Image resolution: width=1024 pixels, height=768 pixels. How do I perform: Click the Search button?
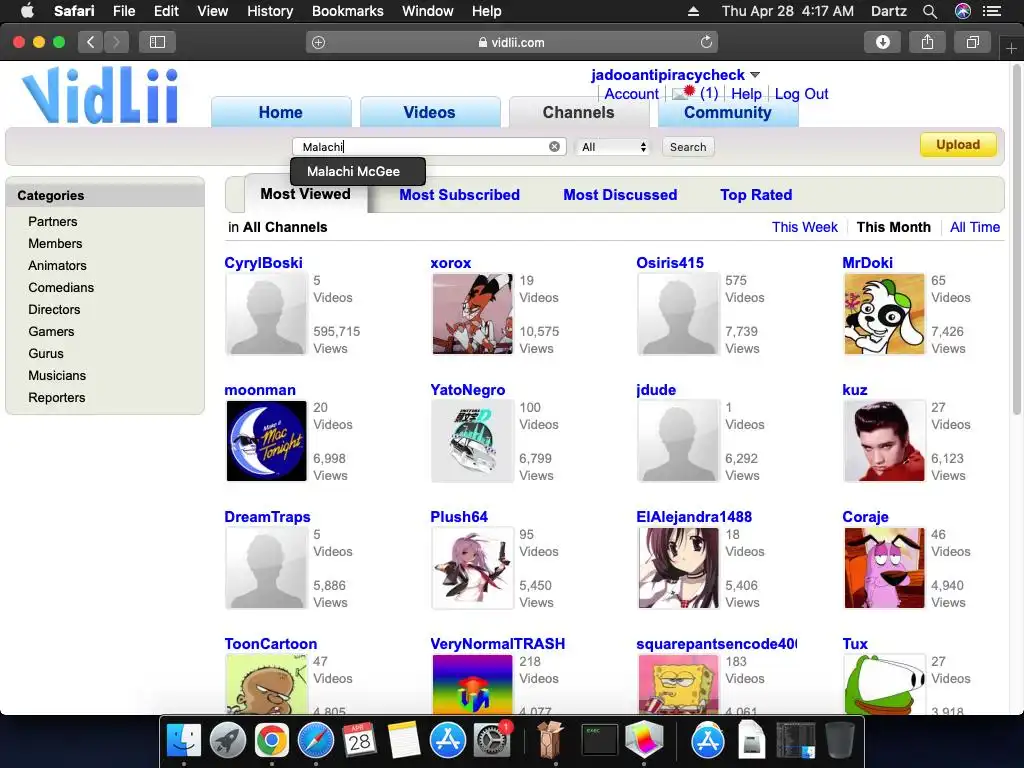[688, 147]
